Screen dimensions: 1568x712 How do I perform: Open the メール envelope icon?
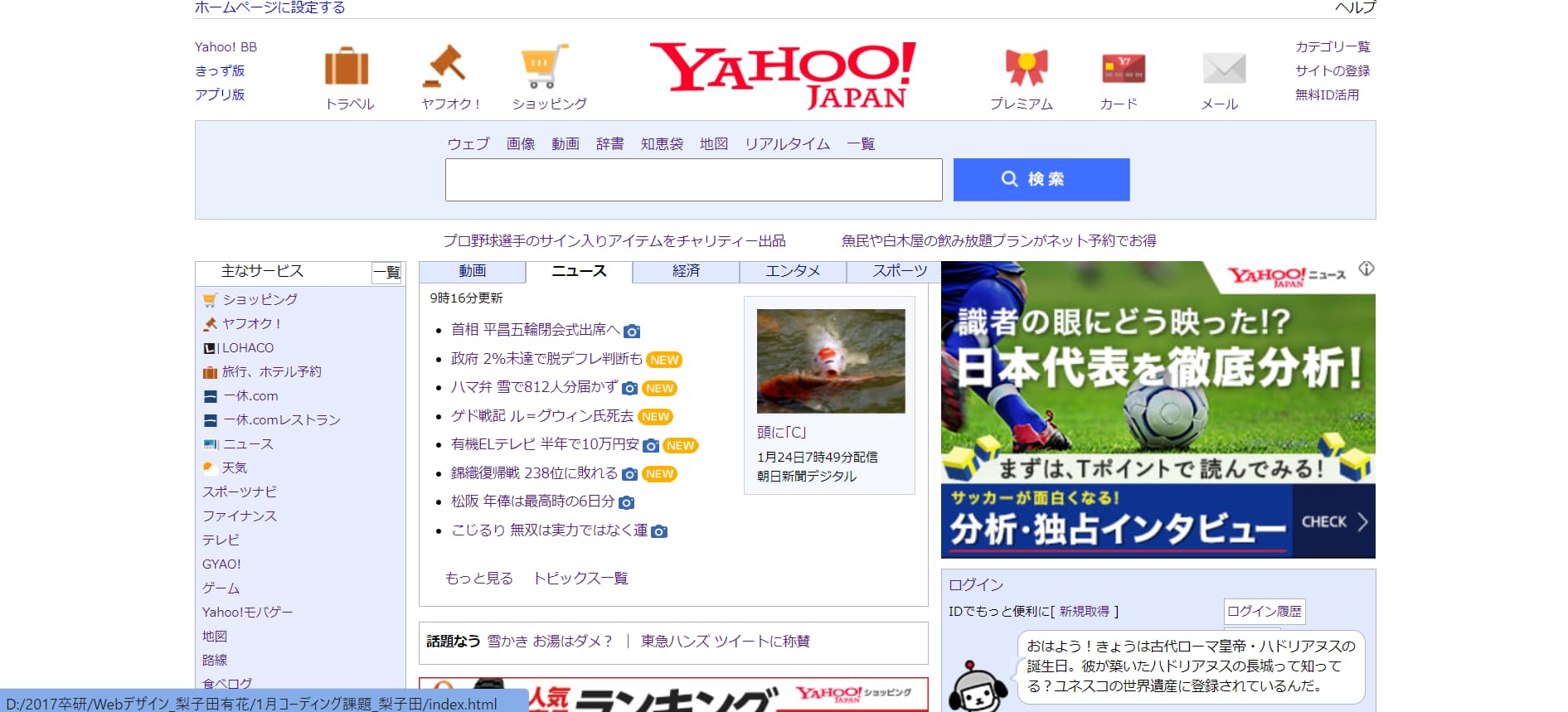click(1224, 68)
